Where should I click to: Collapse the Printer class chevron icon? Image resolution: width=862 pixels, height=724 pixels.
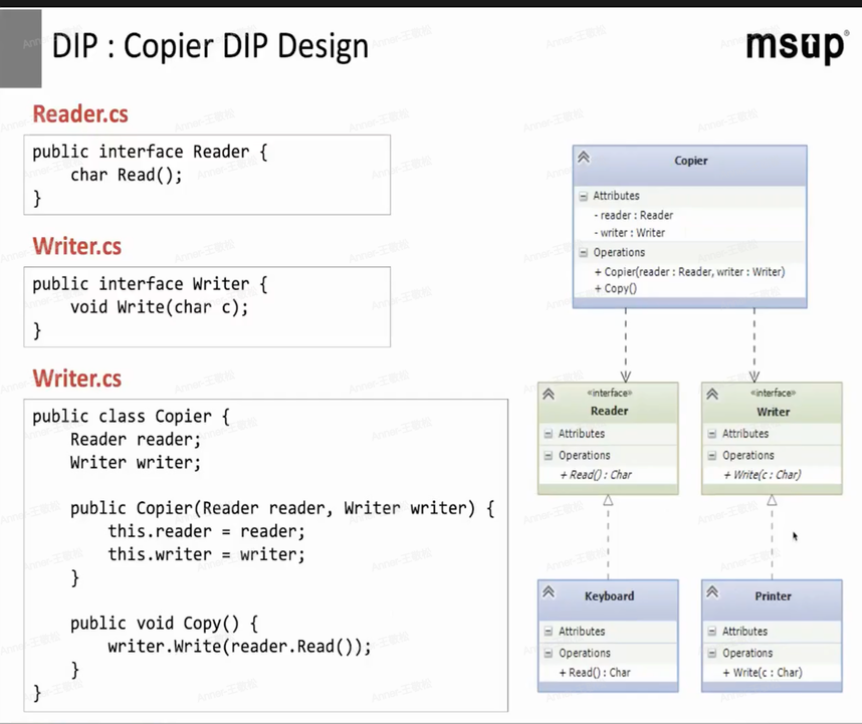[x=712, y=592]
